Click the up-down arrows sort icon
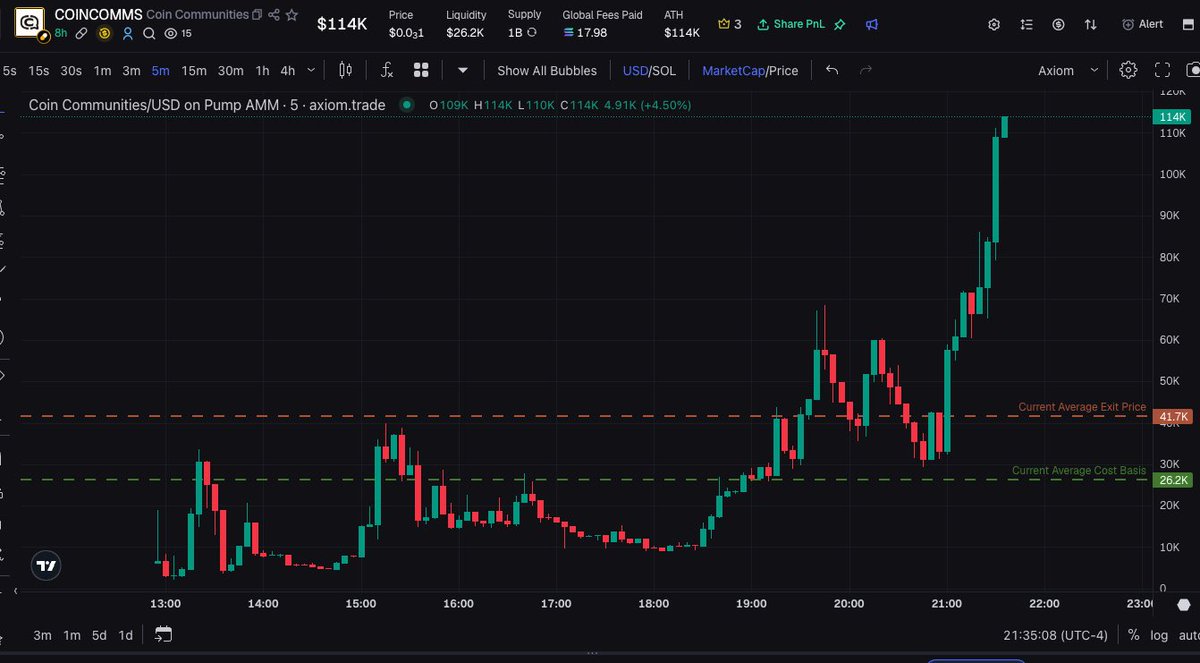 [x=1091, y=24]
